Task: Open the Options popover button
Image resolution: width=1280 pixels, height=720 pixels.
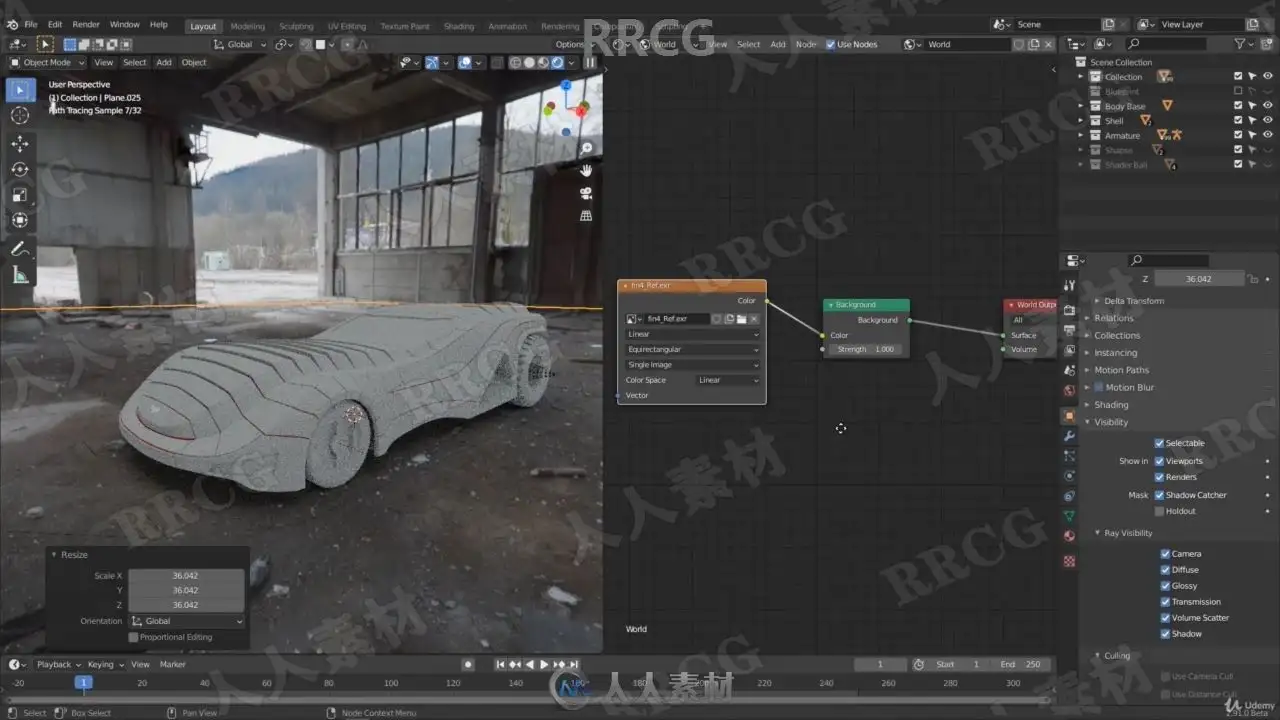Action: [x=573, y=44]
